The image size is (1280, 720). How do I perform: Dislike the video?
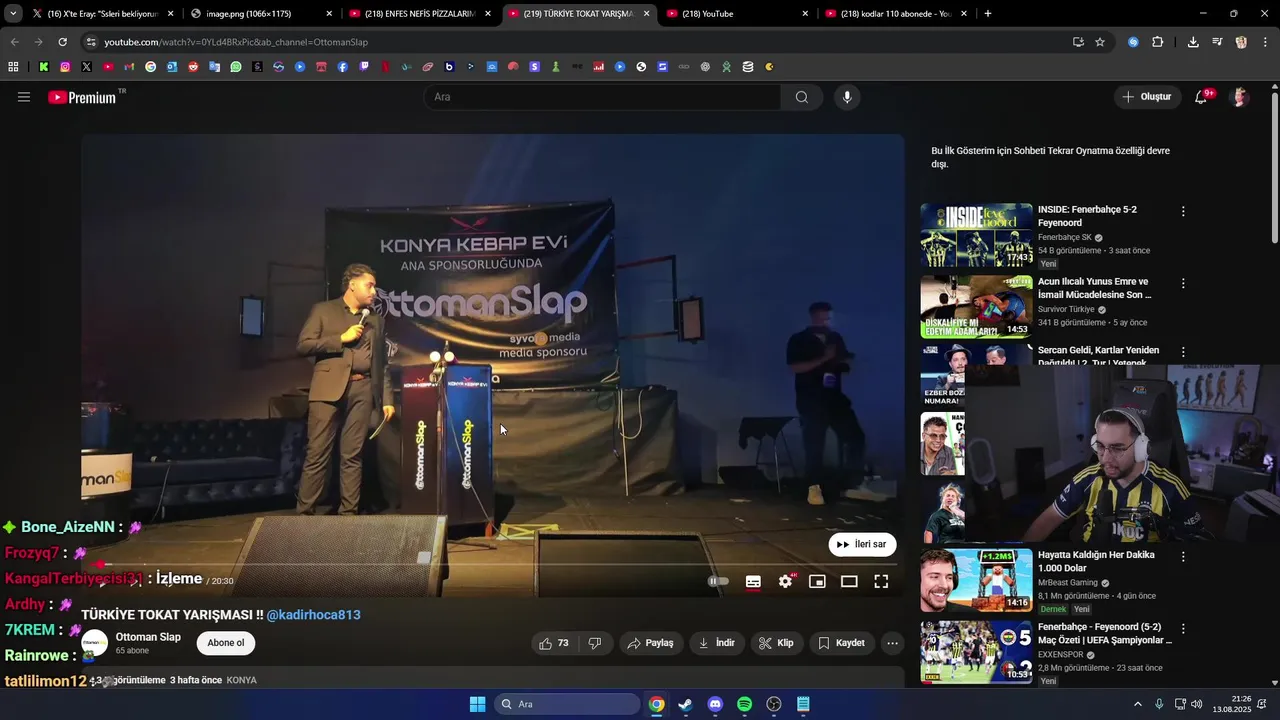tap(595, 643)
